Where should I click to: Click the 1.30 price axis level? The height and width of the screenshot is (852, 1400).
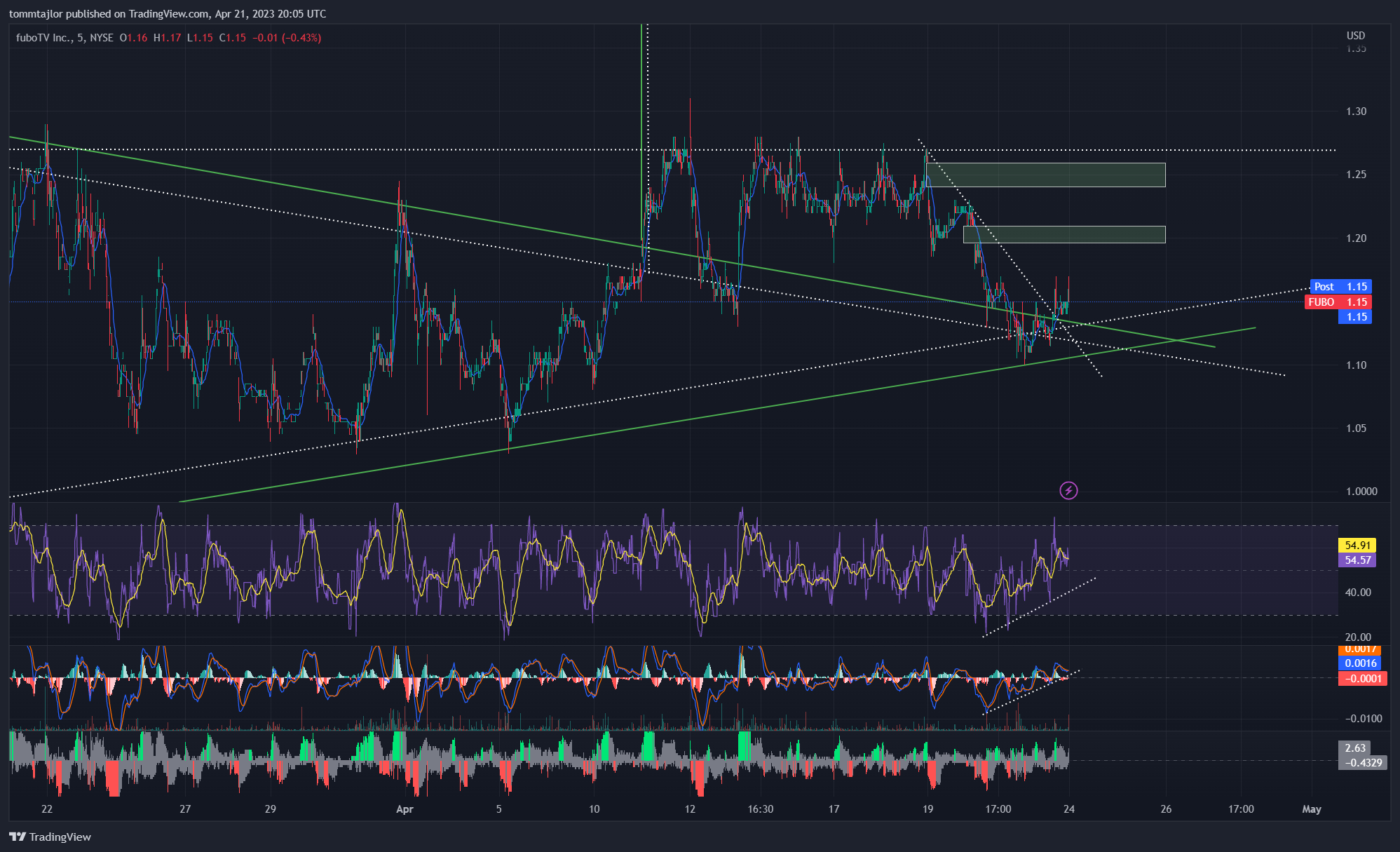1356,111
